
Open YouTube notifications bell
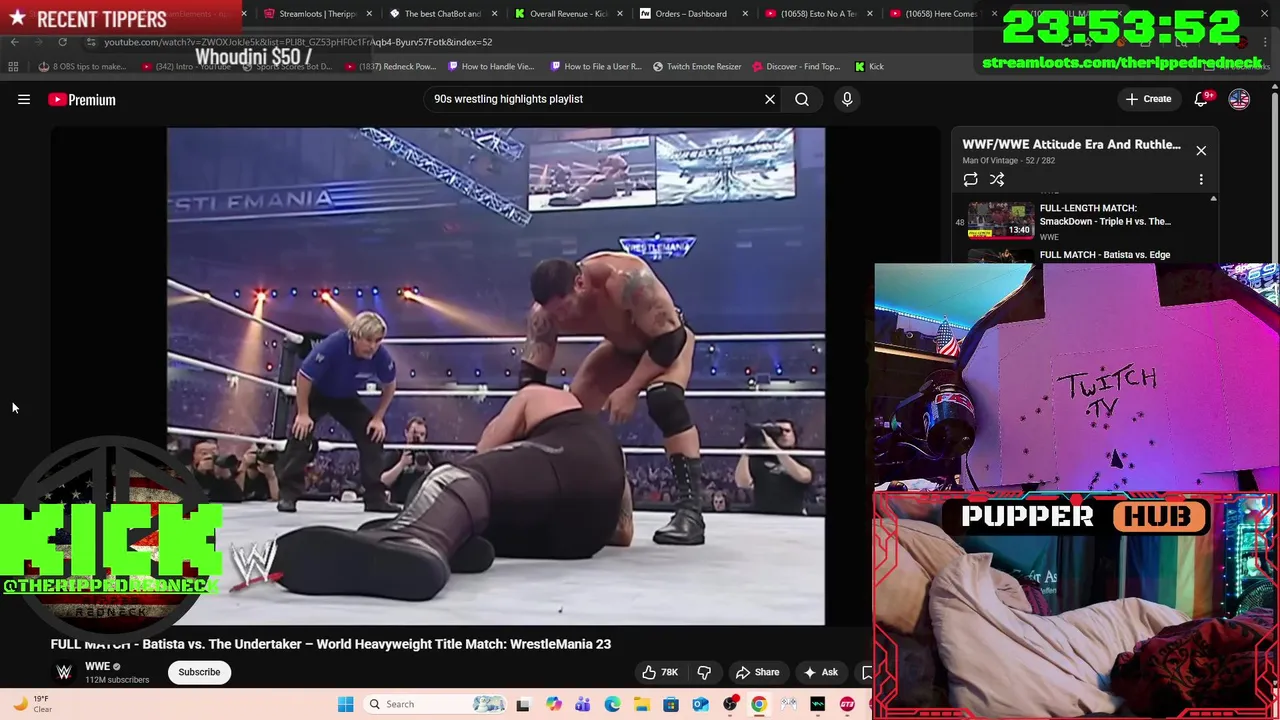(x=1202, y=99)
